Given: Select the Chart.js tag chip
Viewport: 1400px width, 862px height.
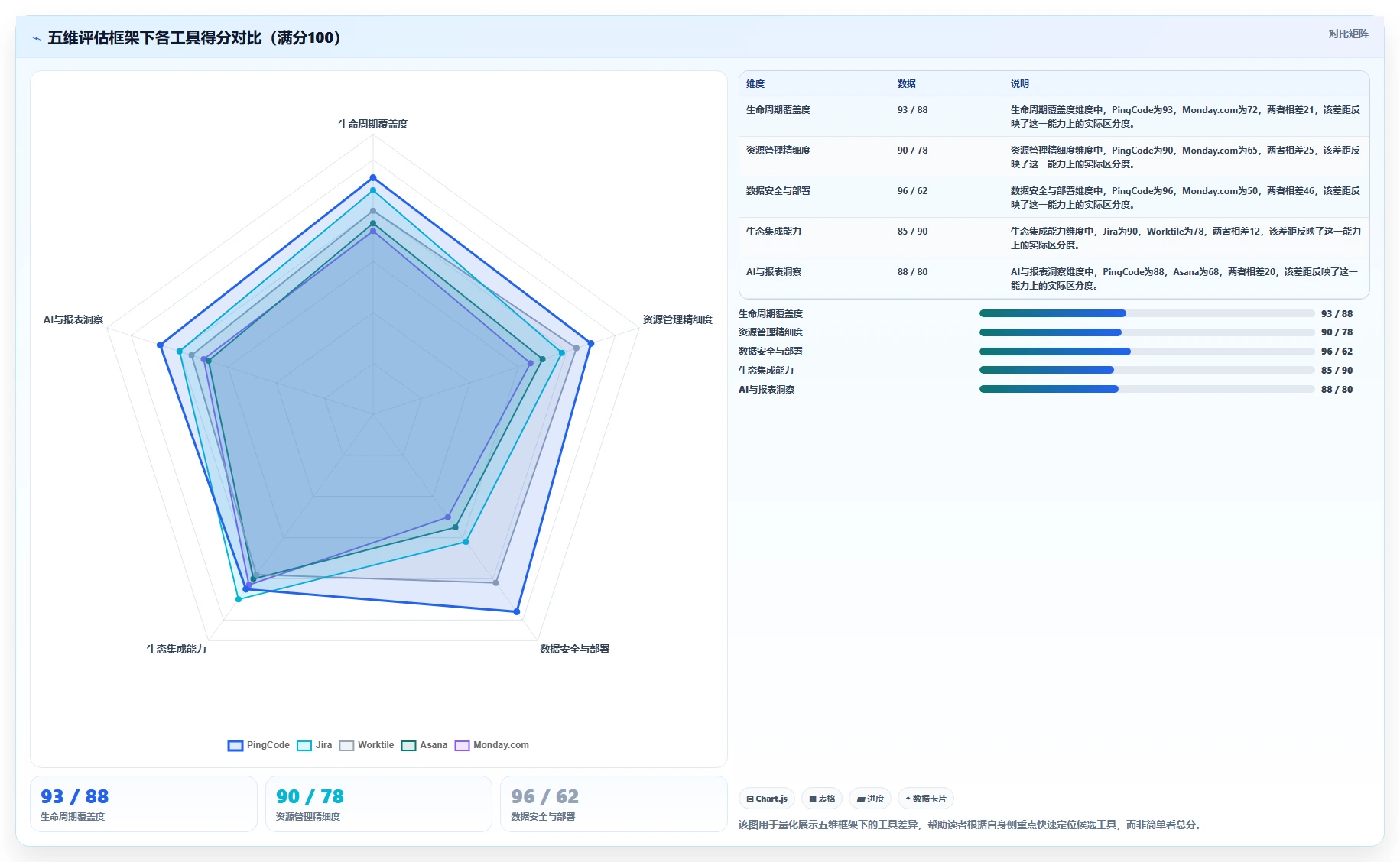Looking at the screenshot, I should point(767,799).
